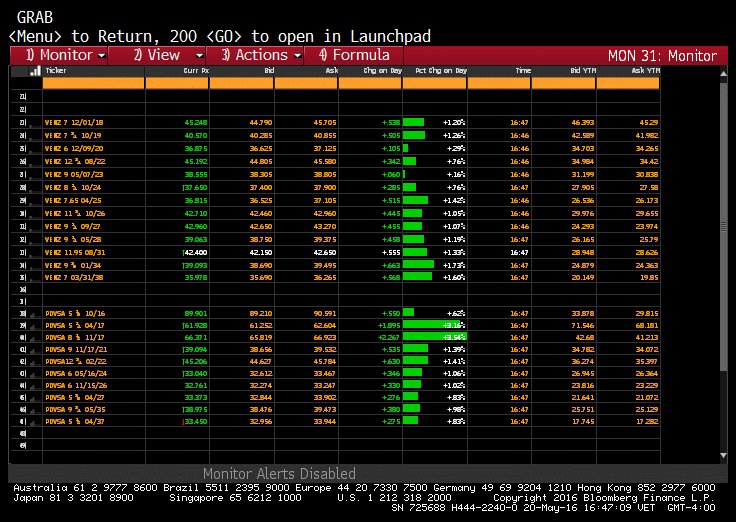Screen dimensions: 736x522
Task: Click current price 89.901 cell
Action: coord(196,314)
